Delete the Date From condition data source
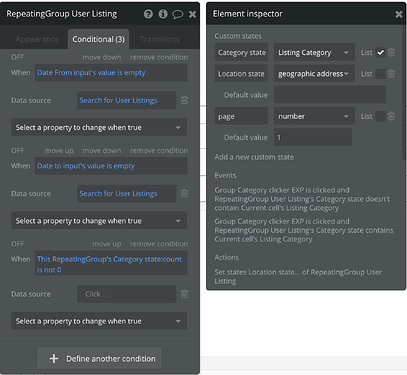 coord(184,100)
